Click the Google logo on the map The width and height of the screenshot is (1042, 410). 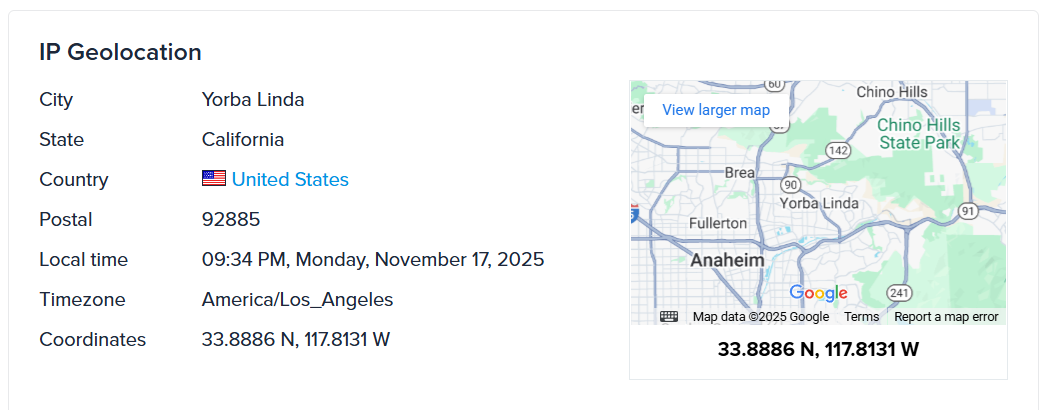818,293
